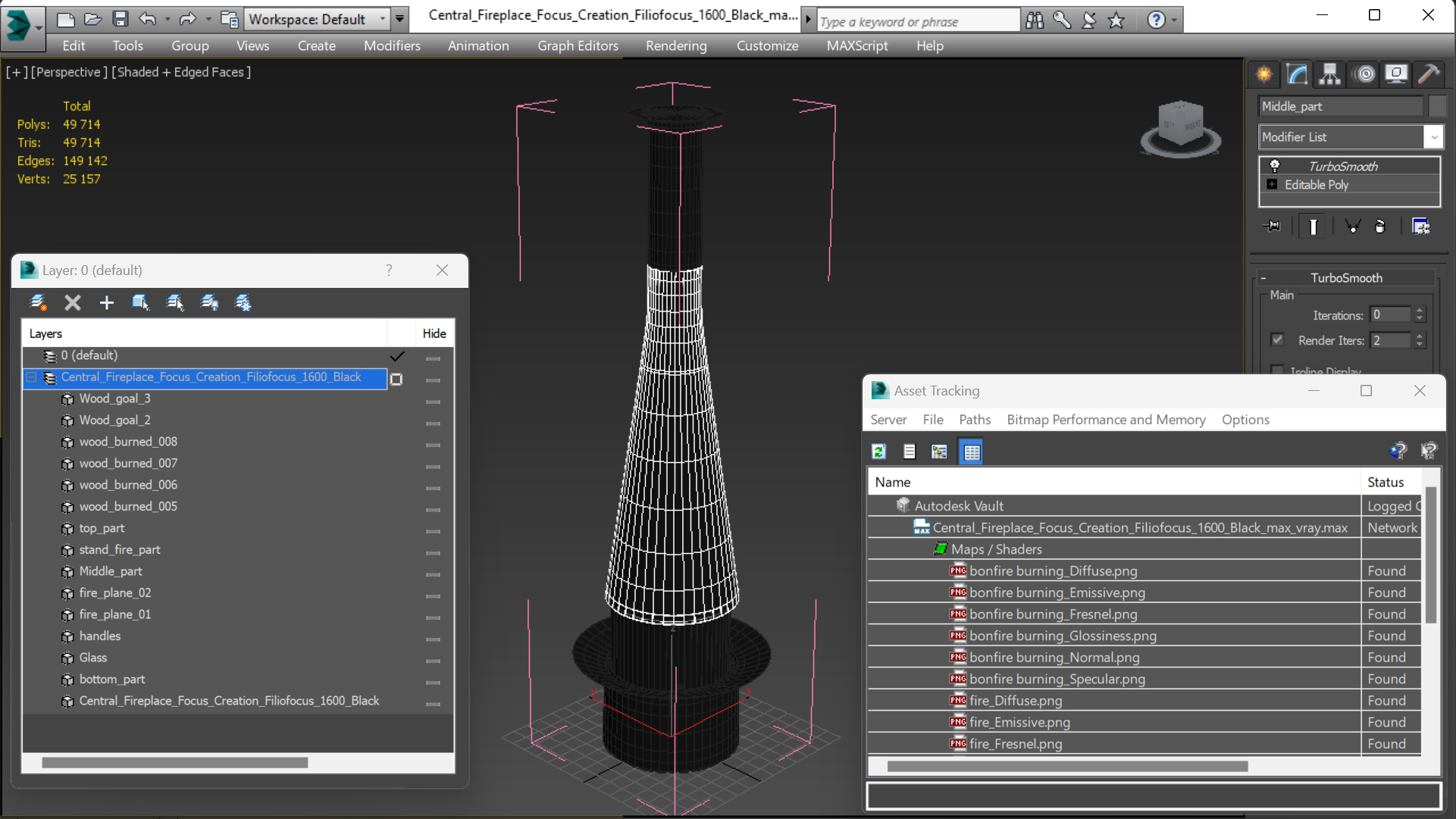Click the Status column header in Asset Tracking

pos(1386,482)
